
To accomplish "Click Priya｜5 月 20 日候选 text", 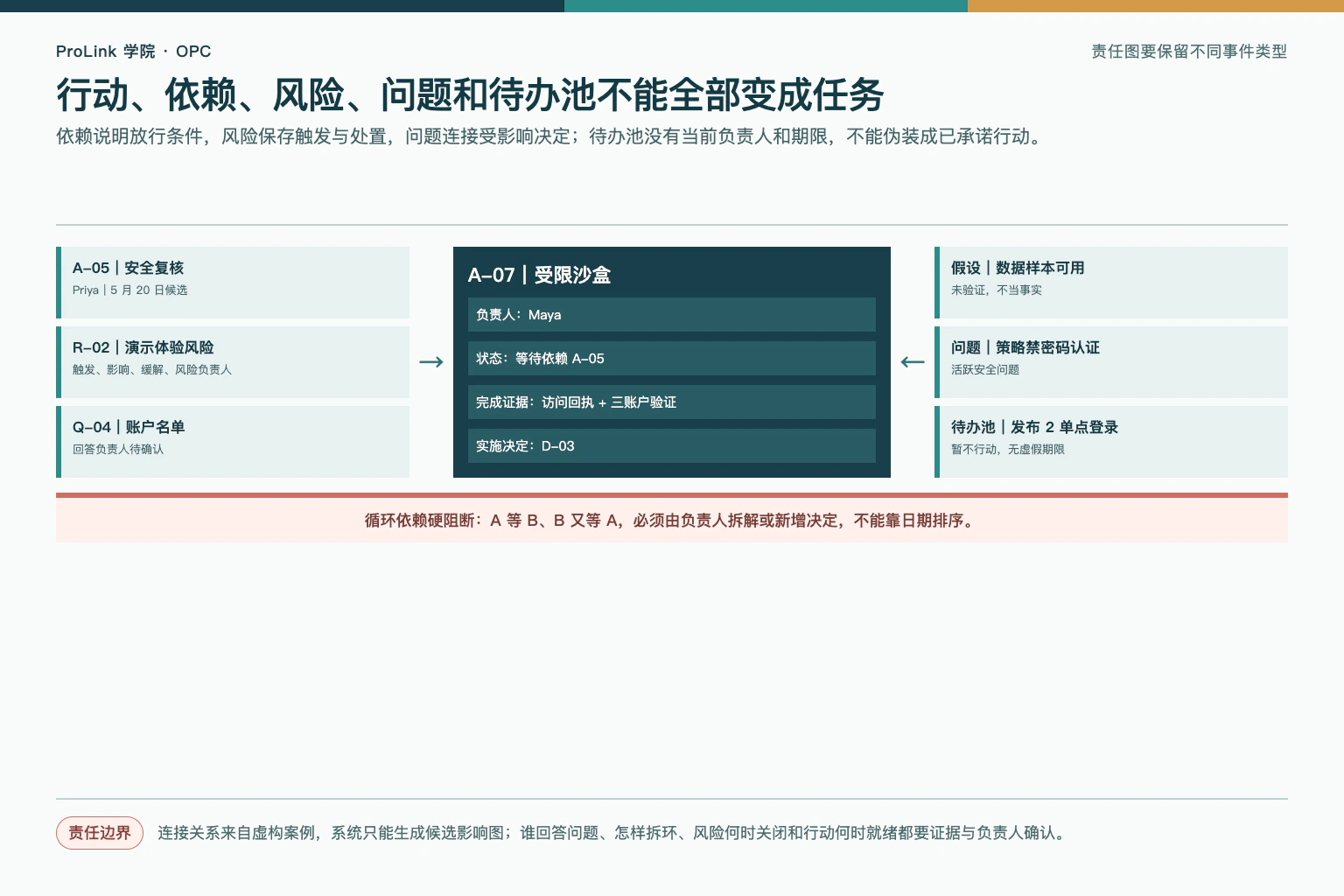I will click(129, 290).
